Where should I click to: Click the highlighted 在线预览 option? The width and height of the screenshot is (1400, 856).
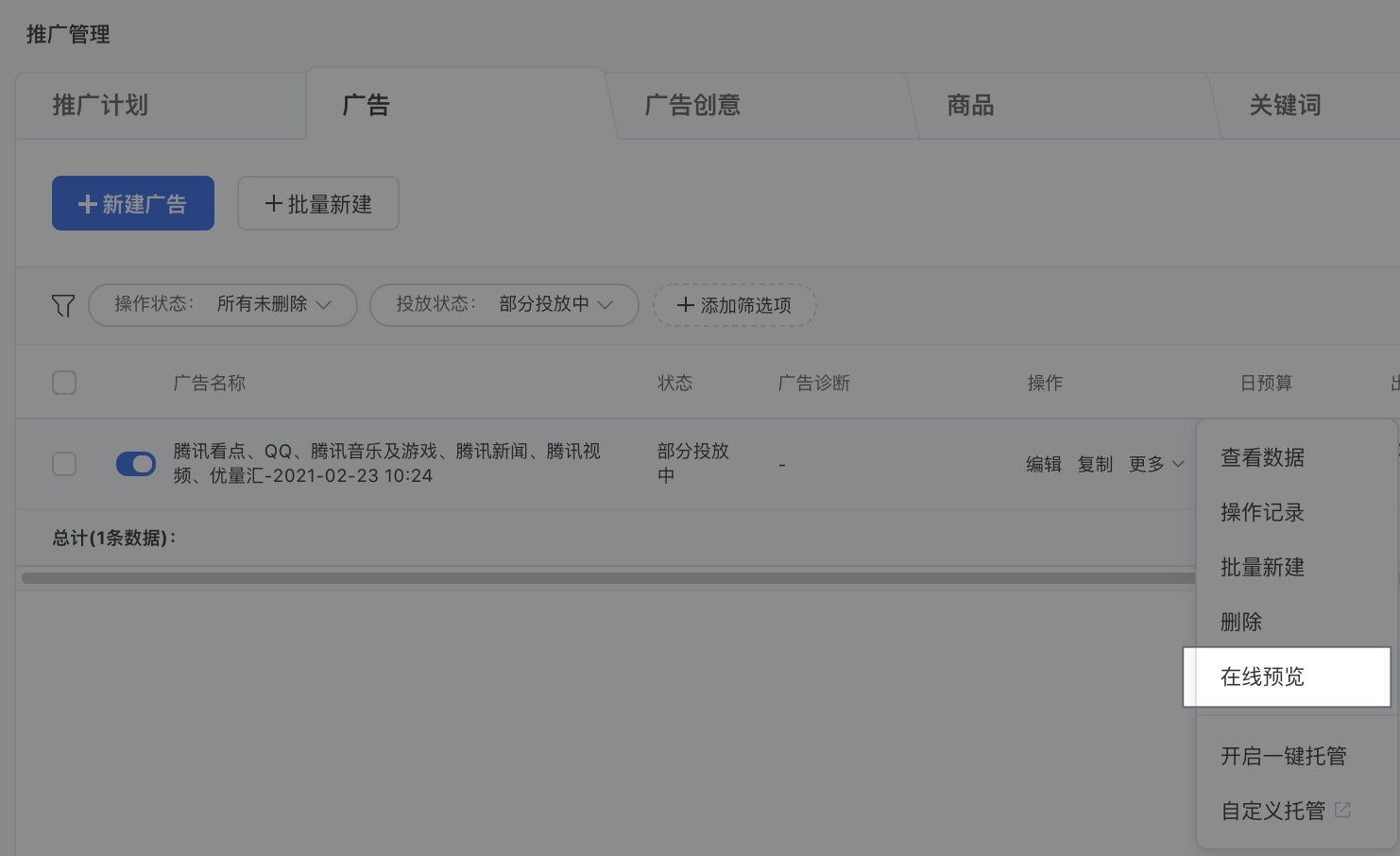click(x=1287, y=676)
